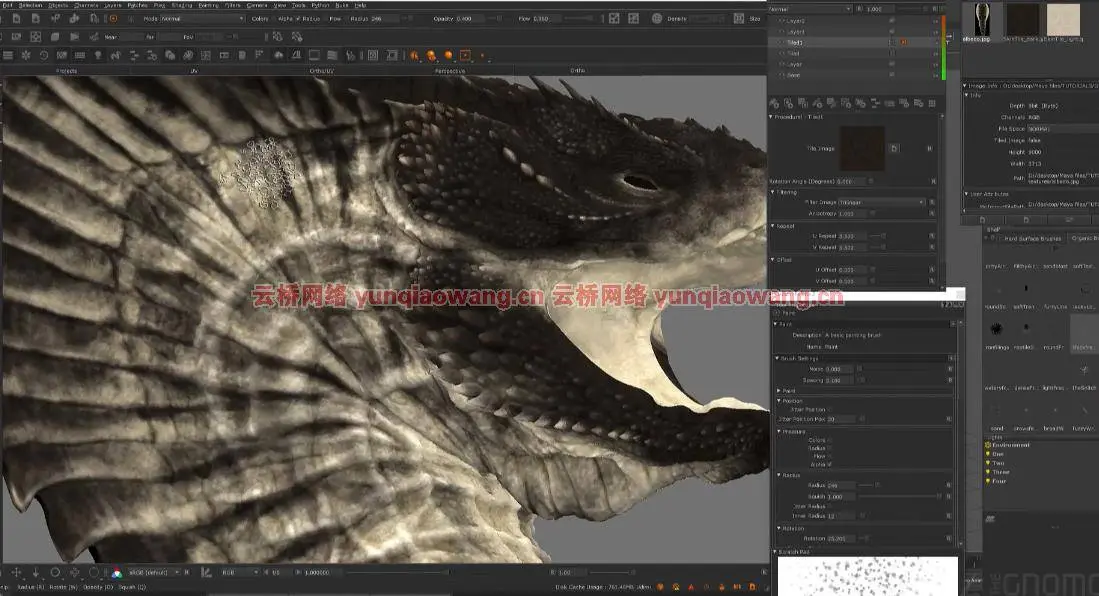Select the Flat lighting orange sphere icon

tap(414, 55)
